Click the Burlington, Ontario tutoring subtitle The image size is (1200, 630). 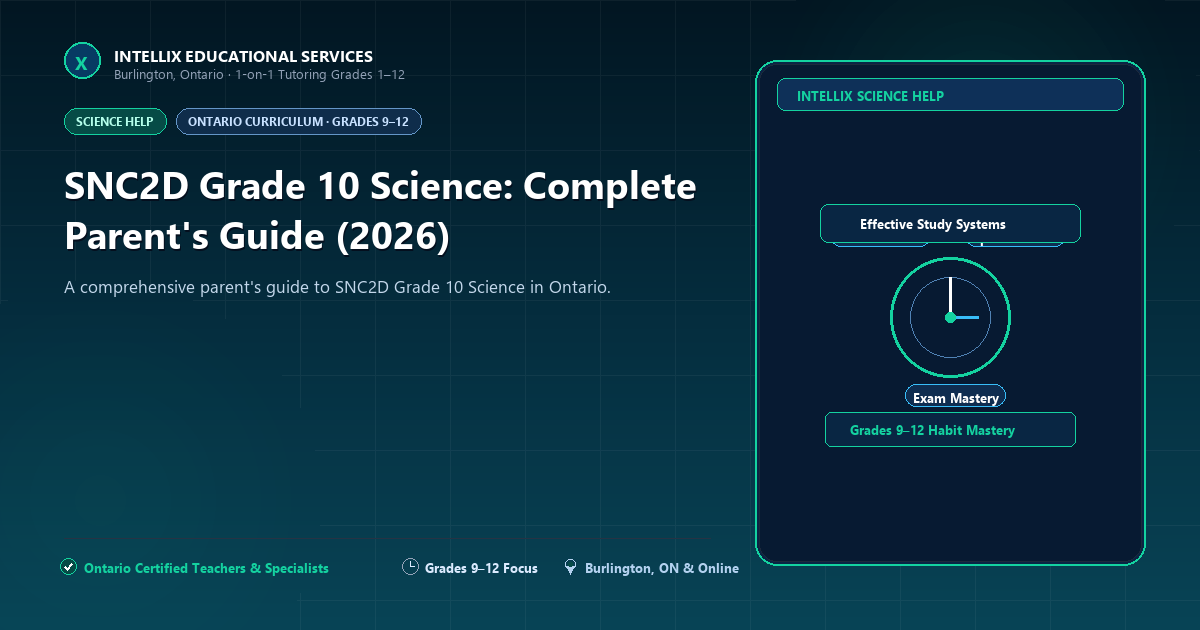259,75
